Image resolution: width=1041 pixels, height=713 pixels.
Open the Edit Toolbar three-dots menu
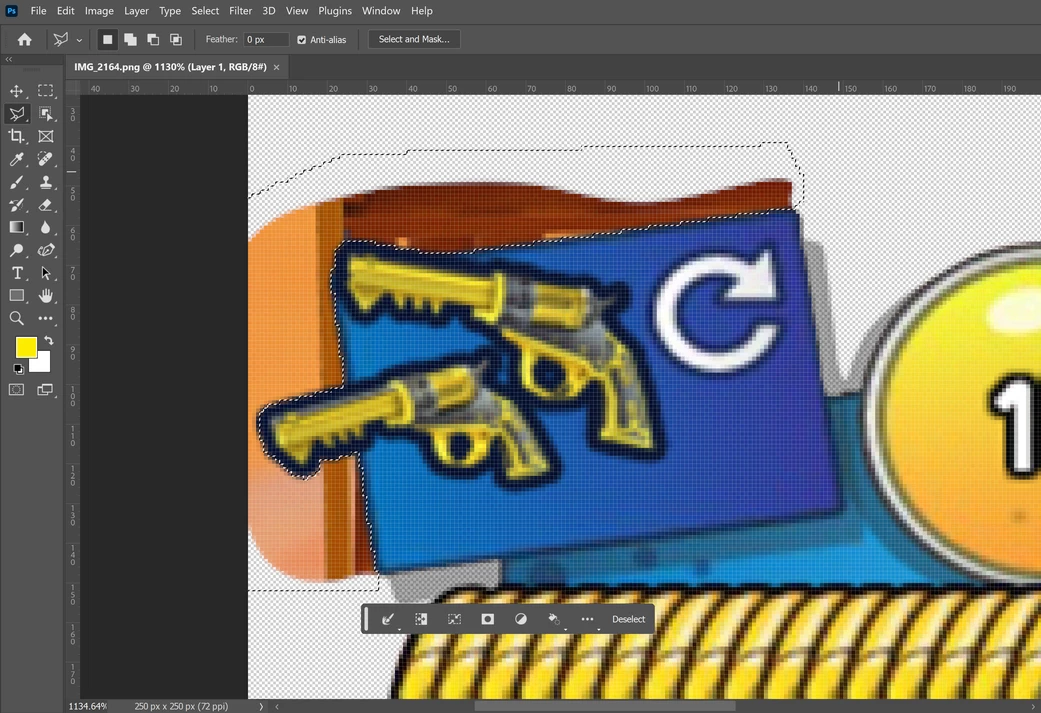[x=45, y=318]
